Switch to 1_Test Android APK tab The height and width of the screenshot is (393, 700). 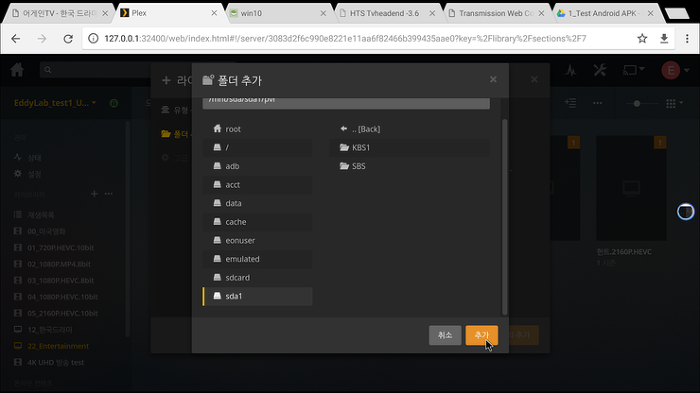click(x=605, y=13)
